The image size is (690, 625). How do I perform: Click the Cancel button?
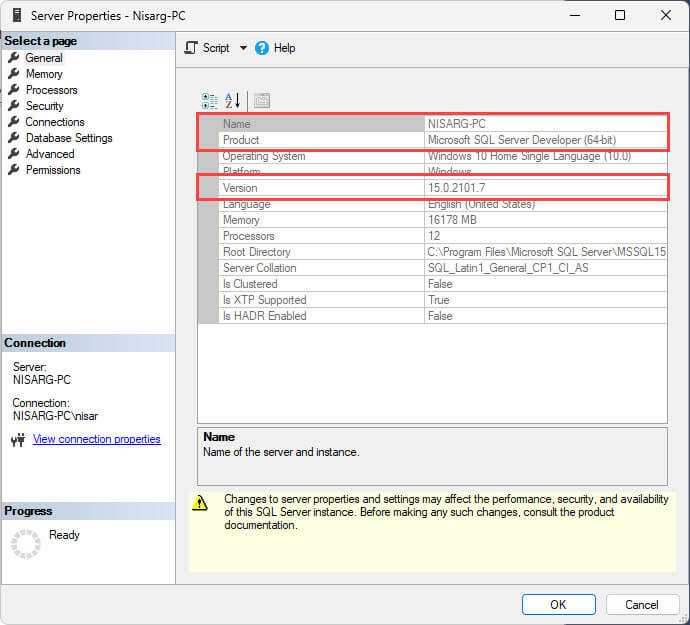point(642,604)
